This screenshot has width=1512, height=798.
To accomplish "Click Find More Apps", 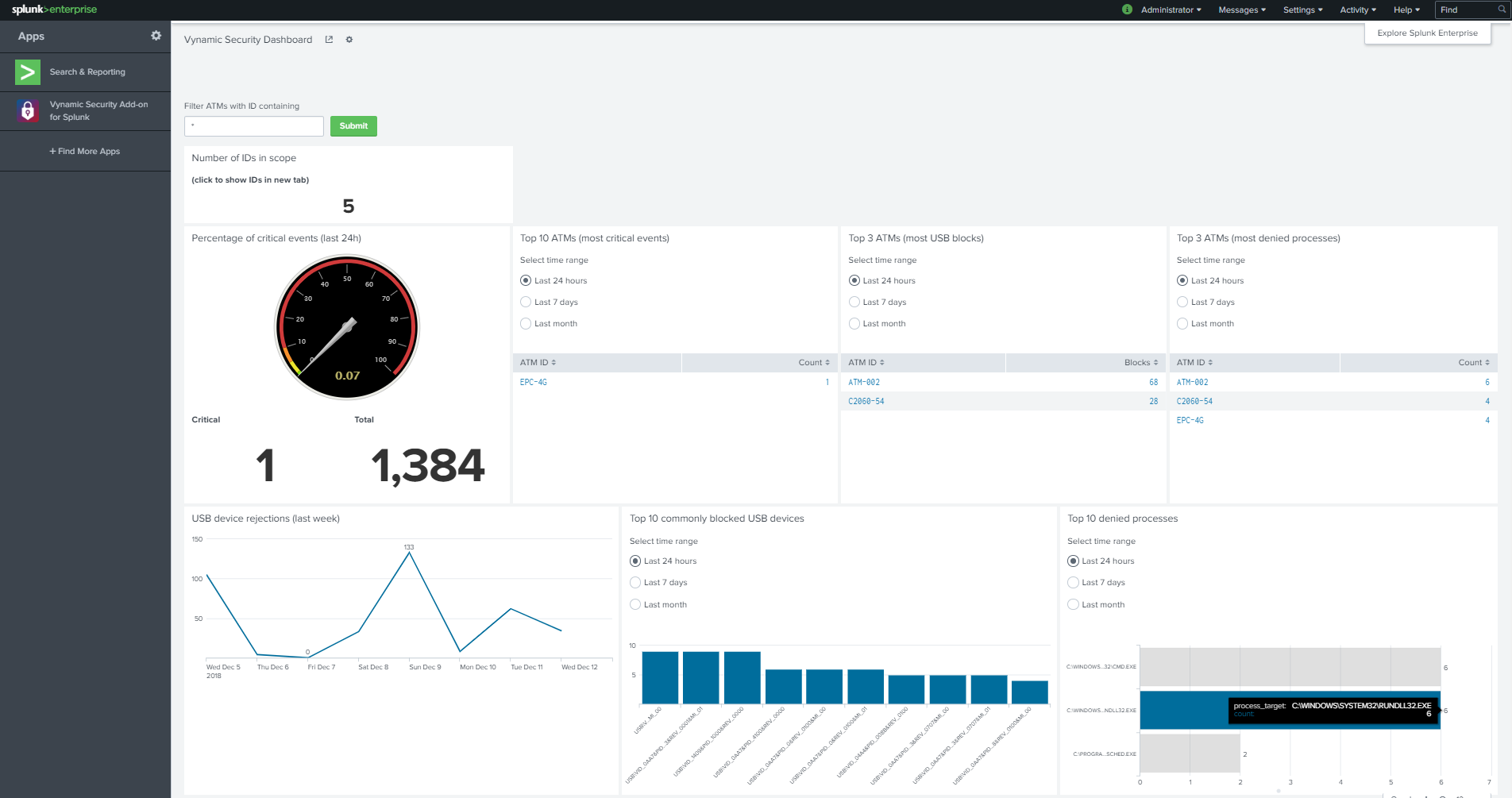I will pyautogui.click(x=85, y=151).
